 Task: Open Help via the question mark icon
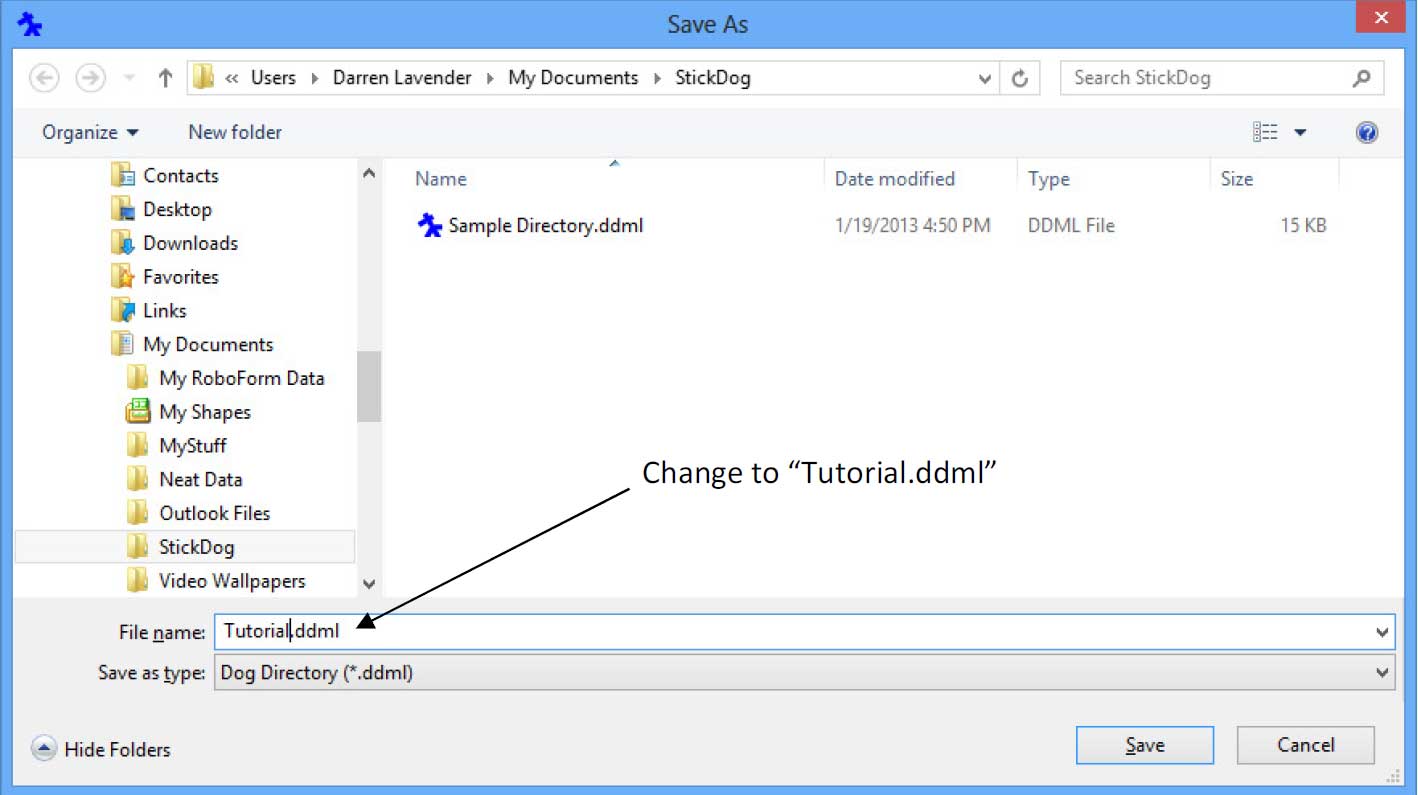pos(1367,131)
